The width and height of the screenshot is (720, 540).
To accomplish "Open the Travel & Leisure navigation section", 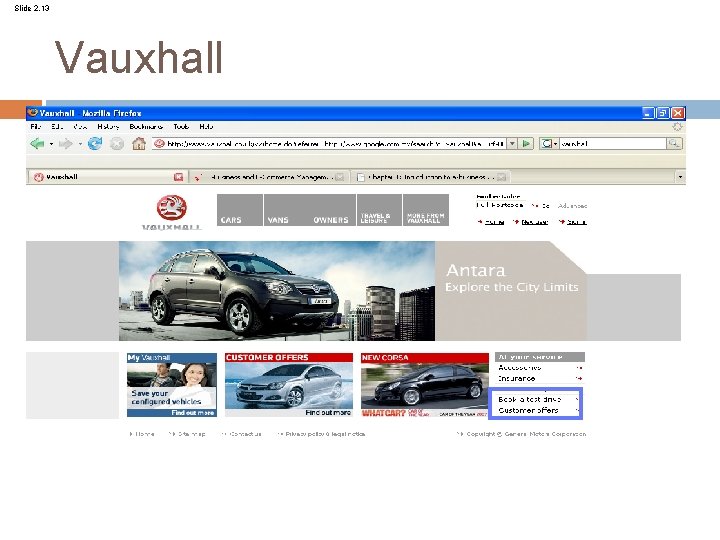I will coord(379,210).
